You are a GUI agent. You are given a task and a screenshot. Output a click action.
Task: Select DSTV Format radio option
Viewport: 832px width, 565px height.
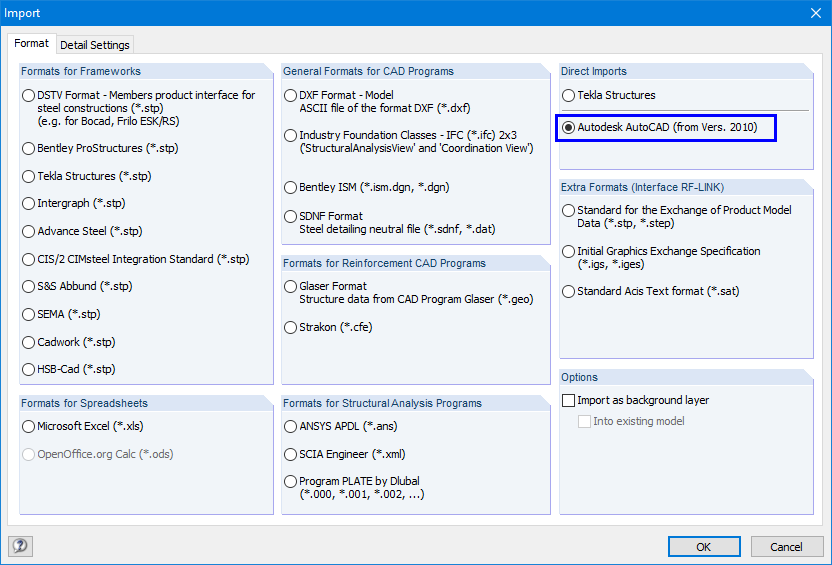point(29,96)
